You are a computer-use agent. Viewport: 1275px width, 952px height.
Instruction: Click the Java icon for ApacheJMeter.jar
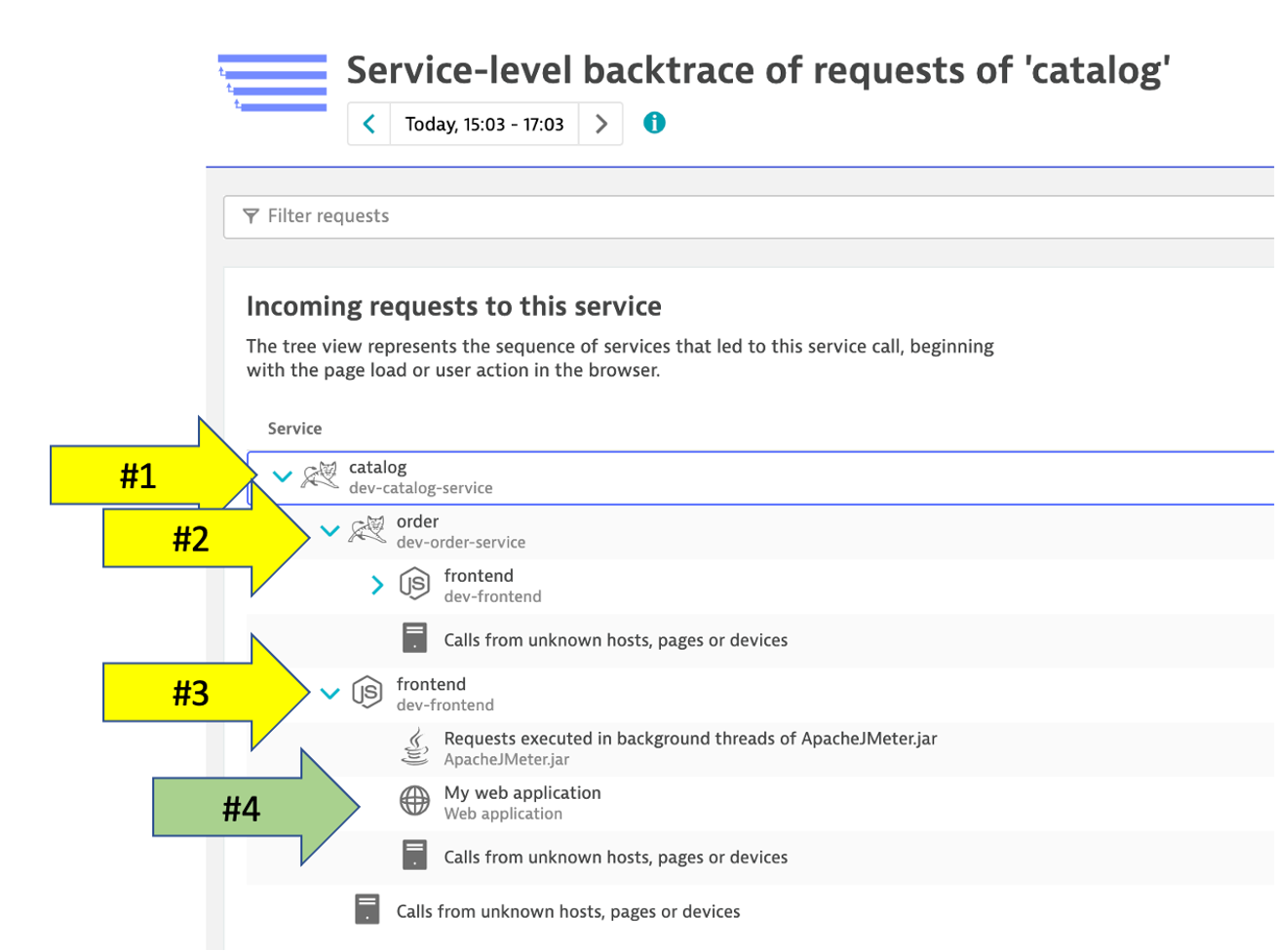tap(414, 747)
